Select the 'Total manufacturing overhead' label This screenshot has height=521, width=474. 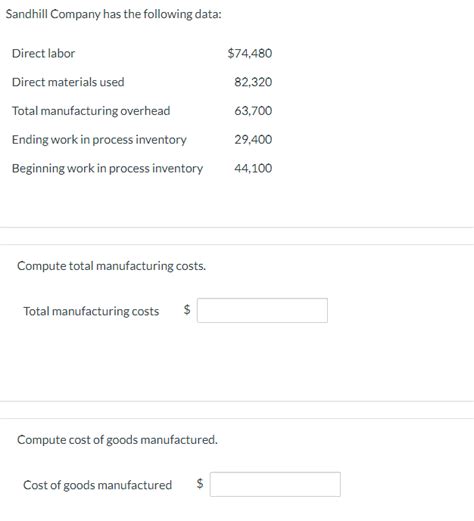[x=91, y=111]
